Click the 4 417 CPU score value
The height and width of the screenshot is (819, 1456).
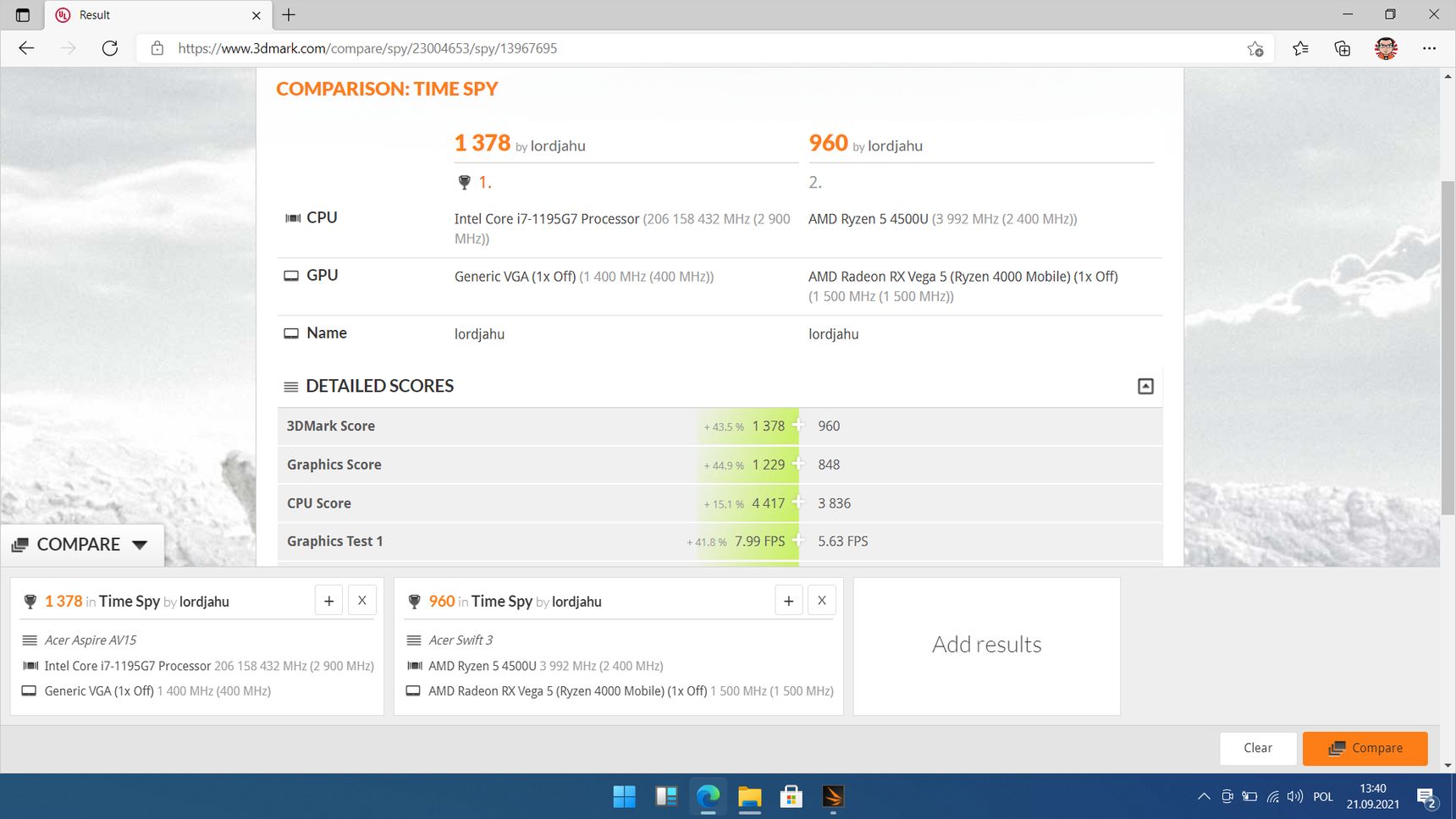769,503
